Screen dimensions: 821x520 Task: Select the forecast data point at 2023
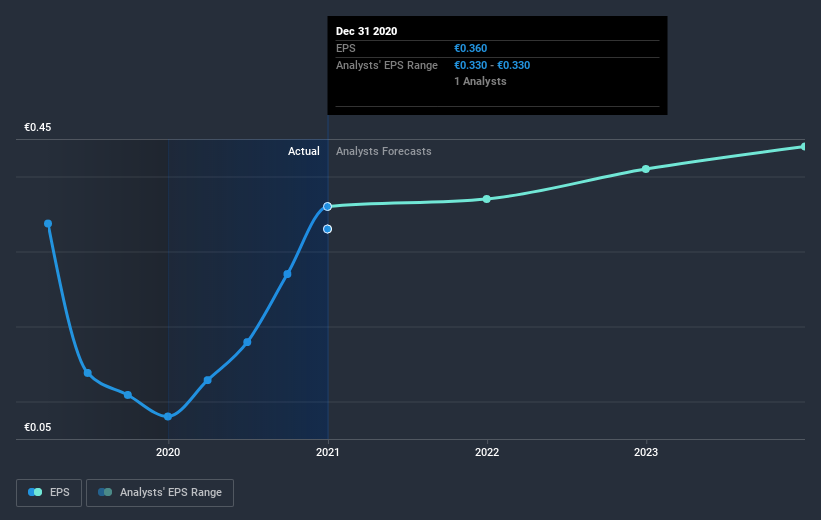coord(646,169)
